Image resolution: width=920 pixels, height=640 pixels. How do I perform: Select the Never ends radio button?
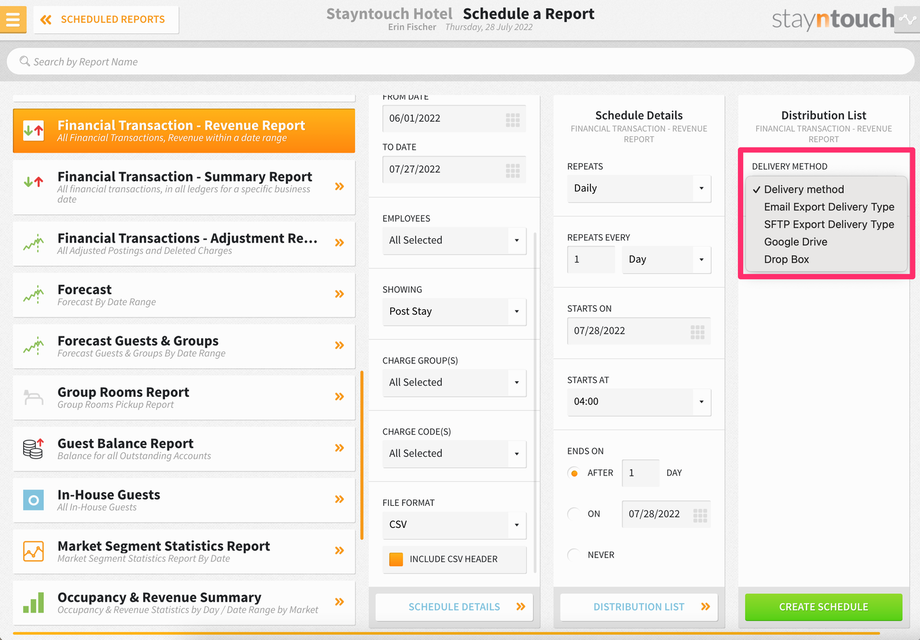574,555
